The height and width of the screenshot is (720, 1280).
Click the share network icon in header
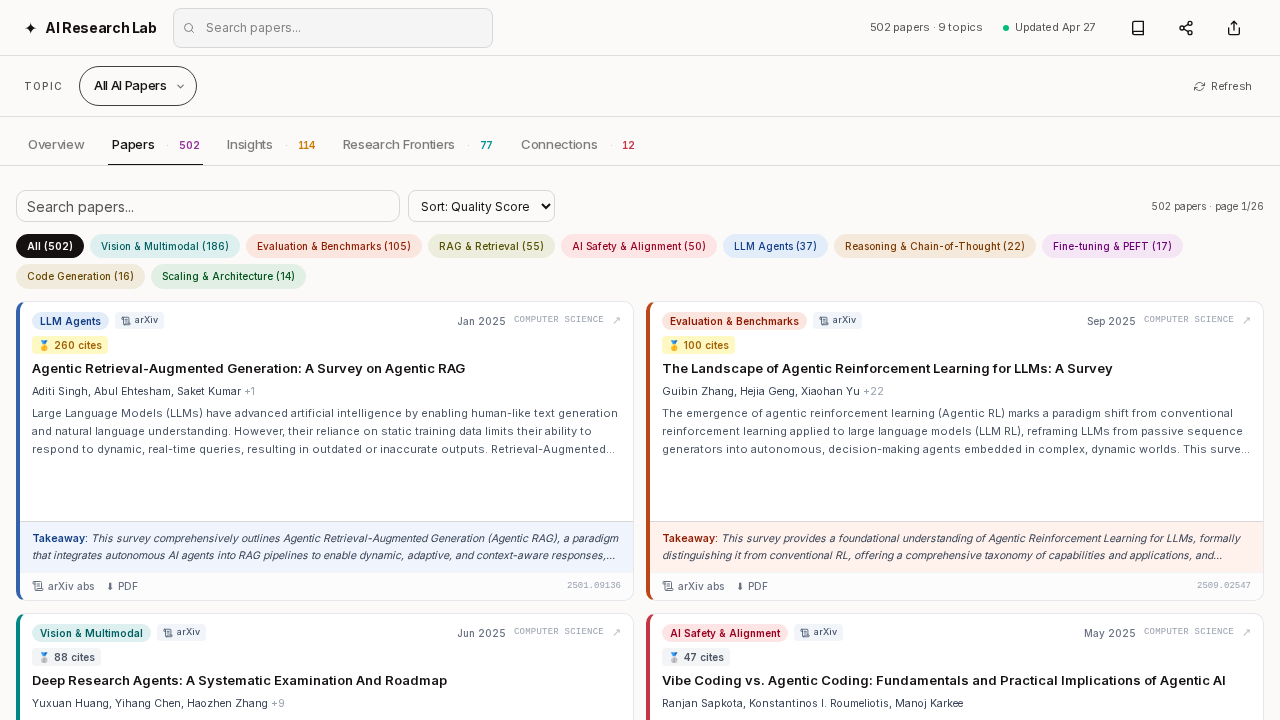(1186, 28)
